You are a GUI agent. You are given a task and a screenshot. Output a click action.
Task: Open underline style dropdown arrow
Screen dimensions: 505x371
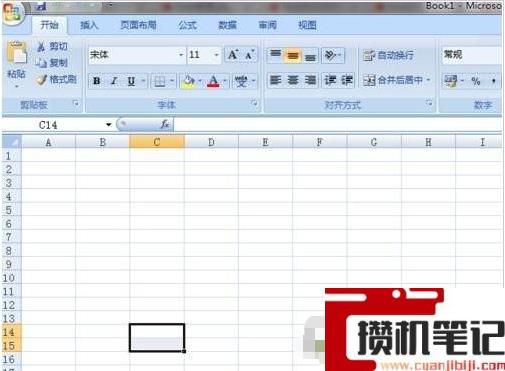pyautogui.click(x=143, y=81)
